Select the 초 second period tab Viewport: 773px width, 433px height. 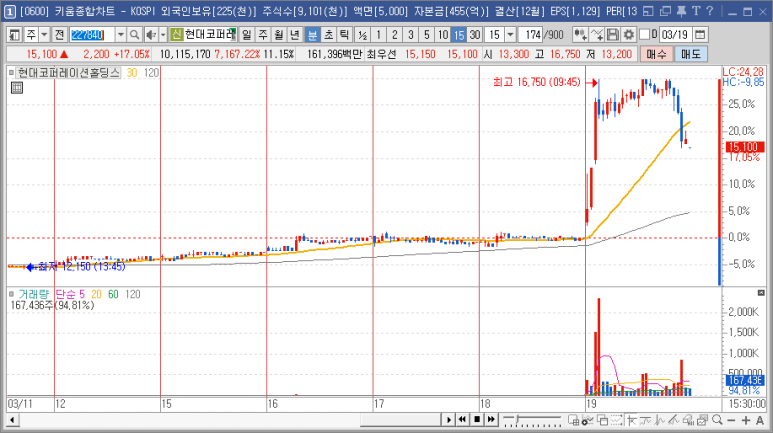tap(328, 35)
